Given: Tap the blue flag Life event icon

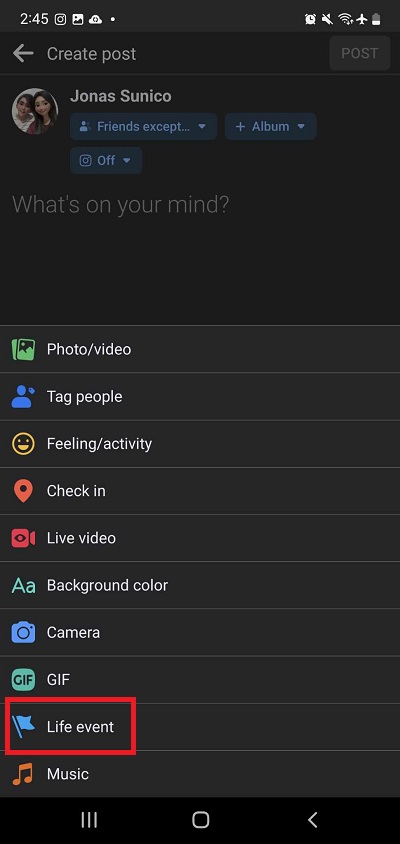Looking at the screenshot, I should coord(23,727).
